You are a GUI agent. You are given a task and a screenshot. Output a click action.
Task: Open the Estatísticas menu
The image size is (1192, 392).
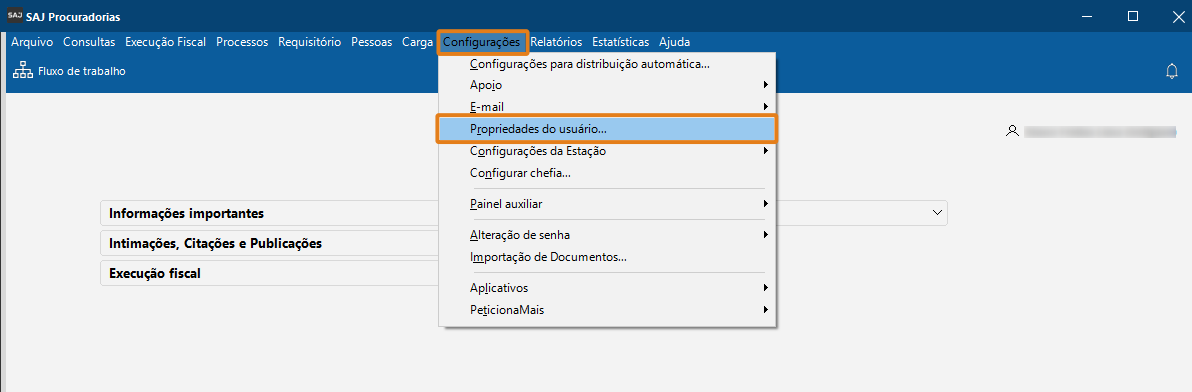point(620,42)
